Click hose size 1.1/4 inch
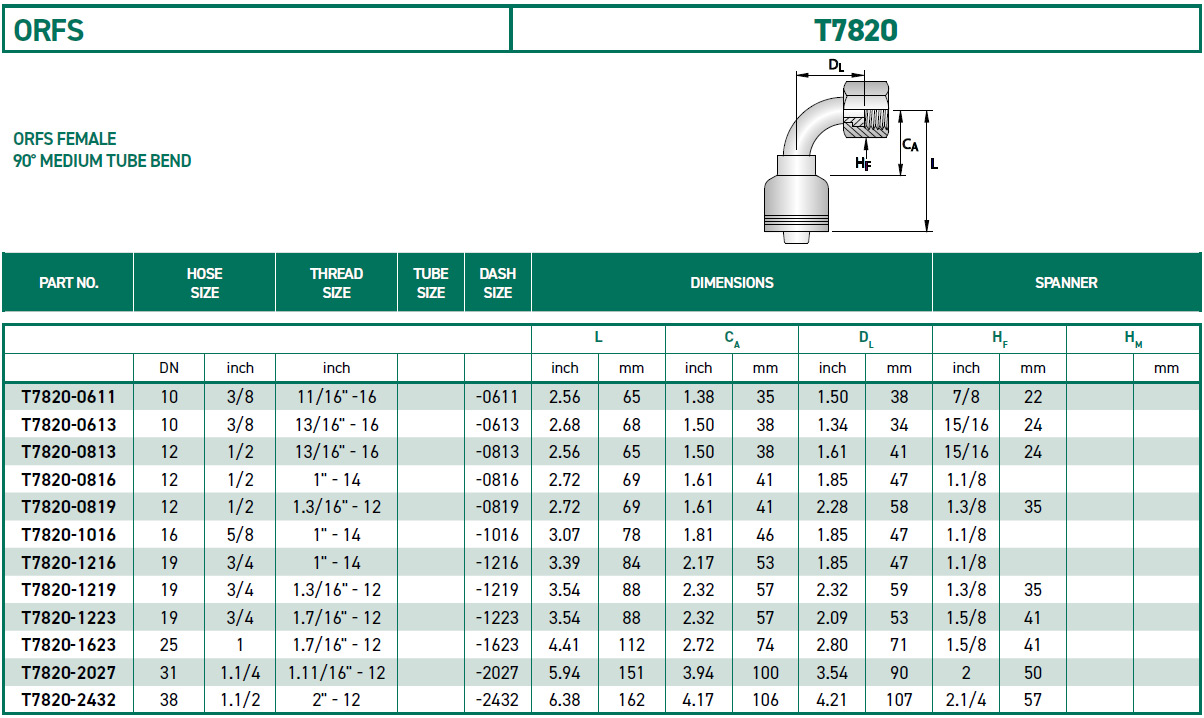 241,673
